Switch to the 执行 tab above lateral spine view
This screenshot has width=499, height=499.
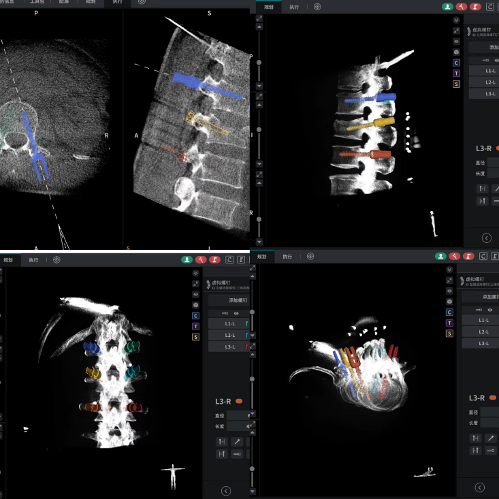pos(294,7)
